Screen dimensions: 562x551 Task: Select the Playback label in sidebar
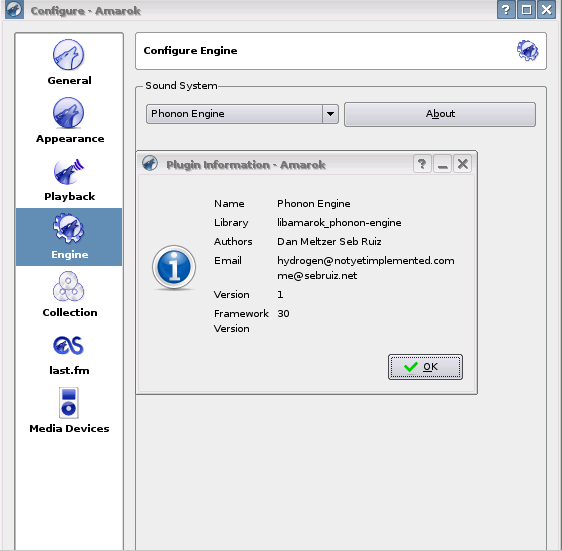pos(70,196)
